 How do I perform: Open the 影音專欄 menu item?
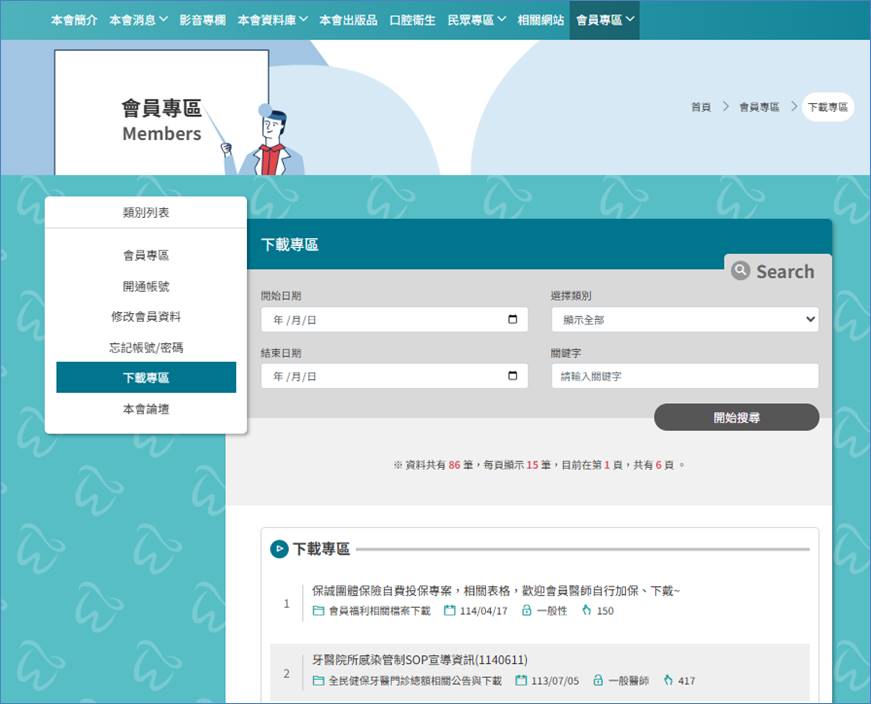pyautogui.click(x=203, y=21)
